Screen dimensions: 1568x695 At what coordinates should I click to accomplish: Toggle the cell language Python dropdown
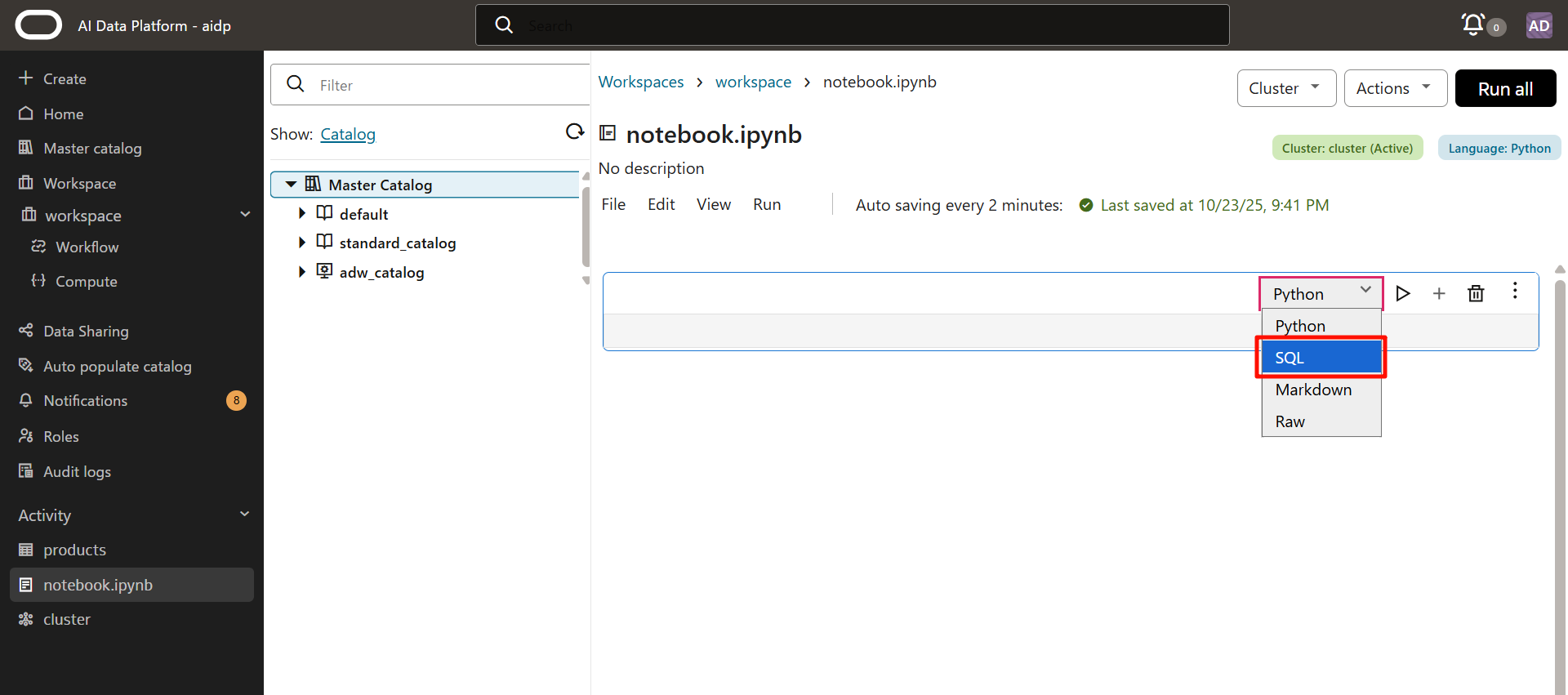click(1321, 293)
